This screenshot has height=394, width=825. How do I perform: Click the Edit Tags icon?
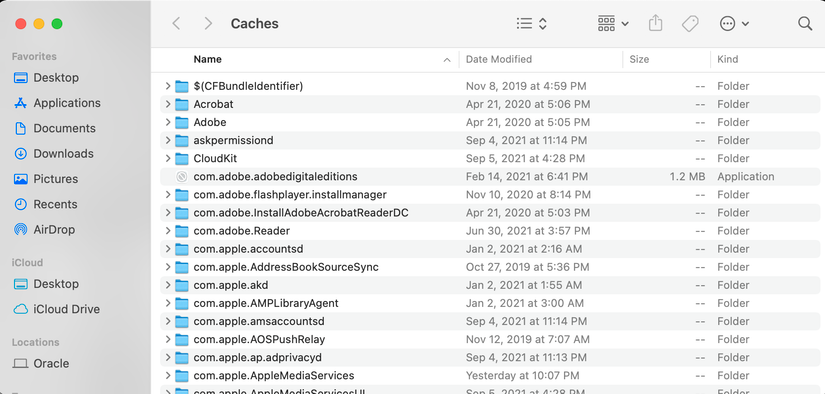(x=690, y=24)
